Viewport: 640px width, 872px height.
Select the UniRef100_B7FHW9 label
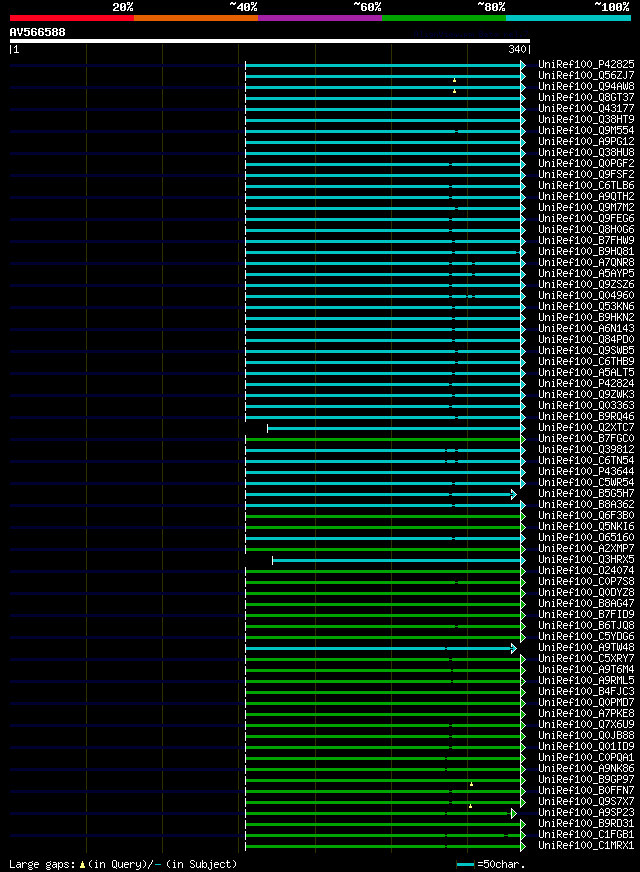point(586,241)
